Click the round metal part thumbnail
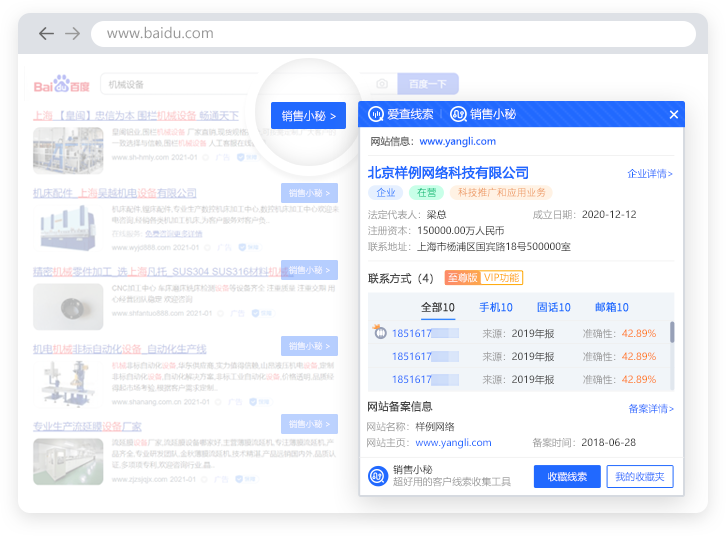 click(x=68, y=307)
